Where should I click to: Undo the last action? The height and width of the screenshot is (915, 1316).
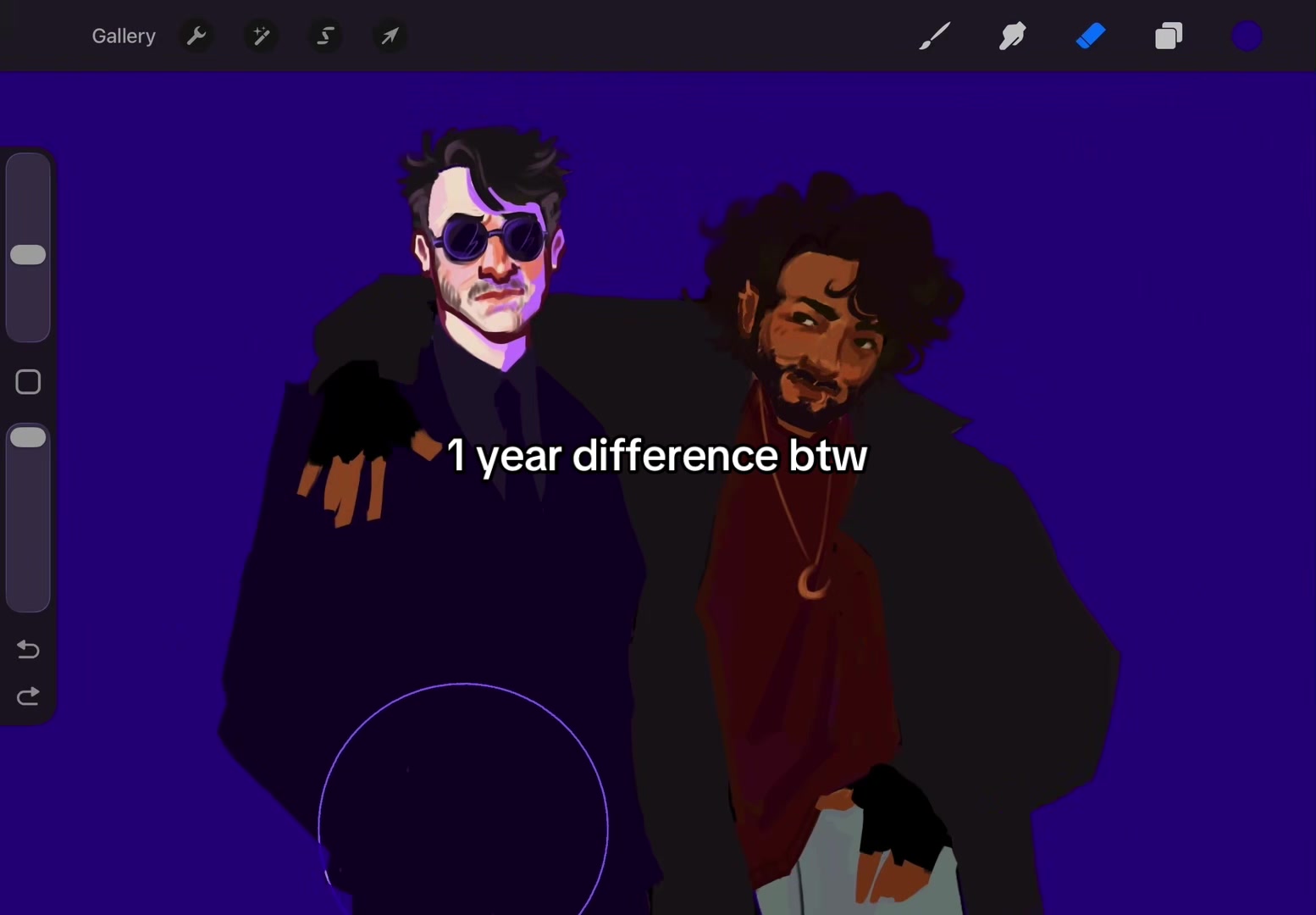(28, 649)
